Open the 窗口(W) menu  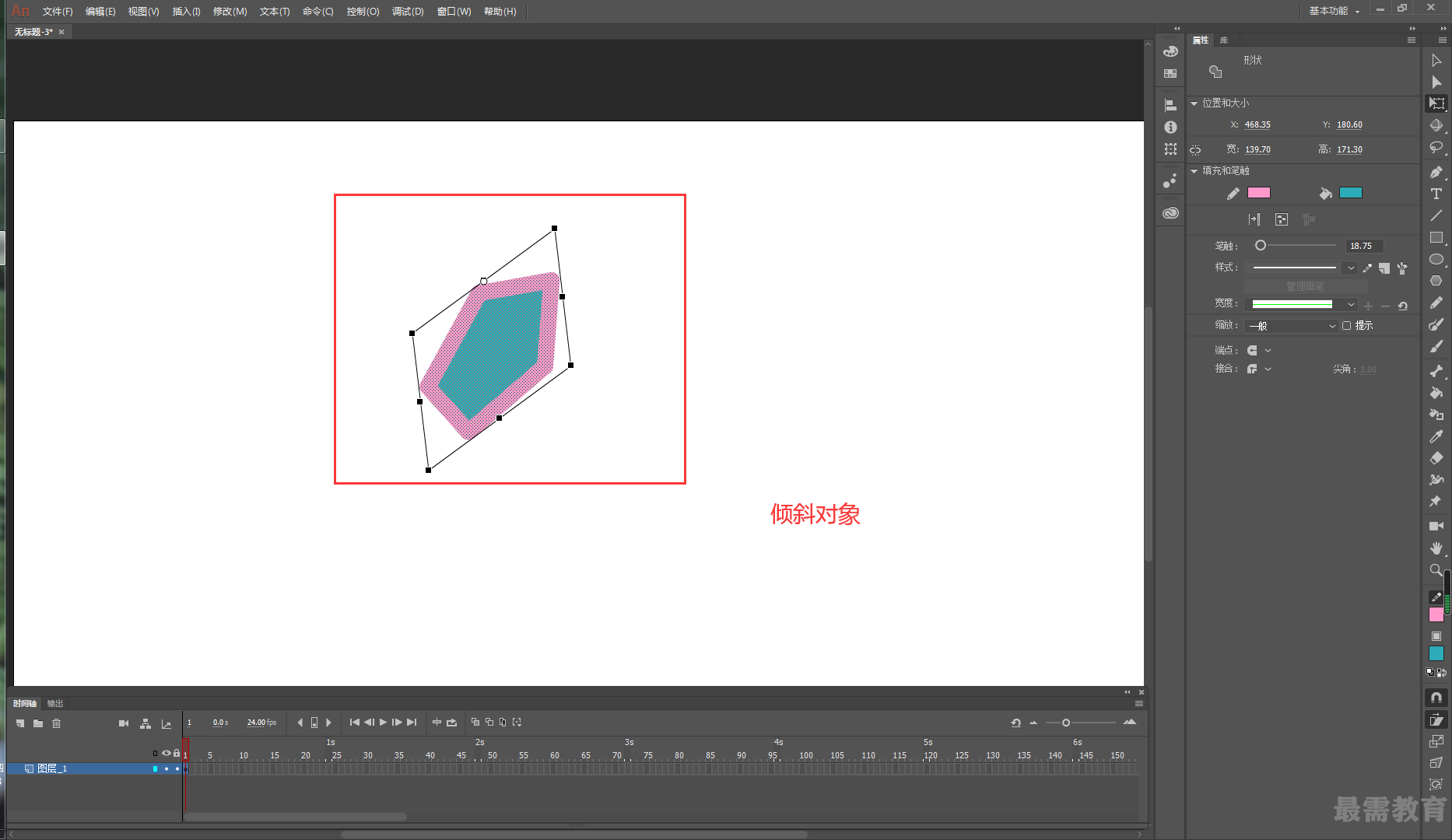(454, 12)
